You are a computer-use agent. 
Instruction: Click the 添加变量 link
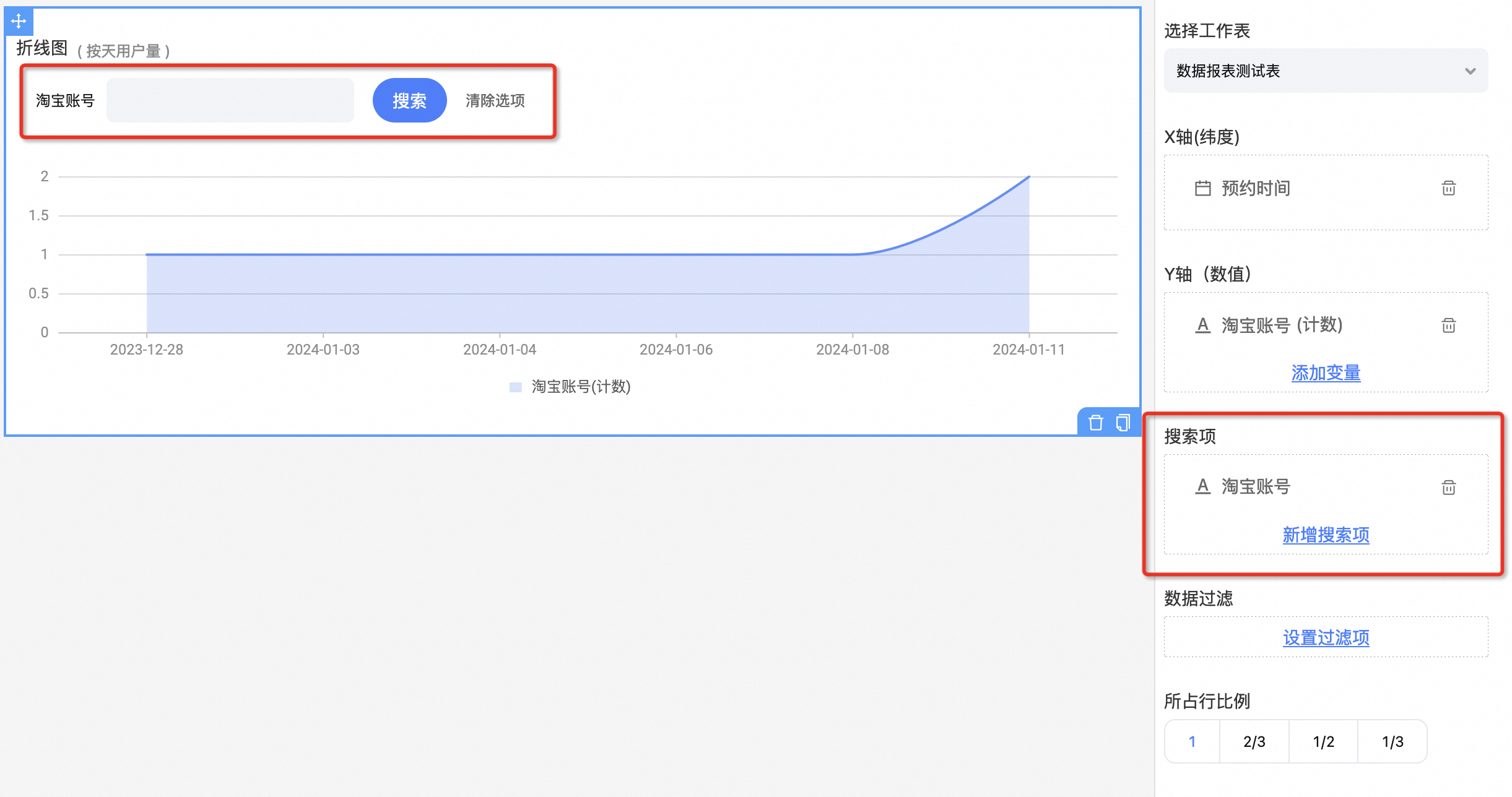pyautogui.click(x=1326, y=373)
